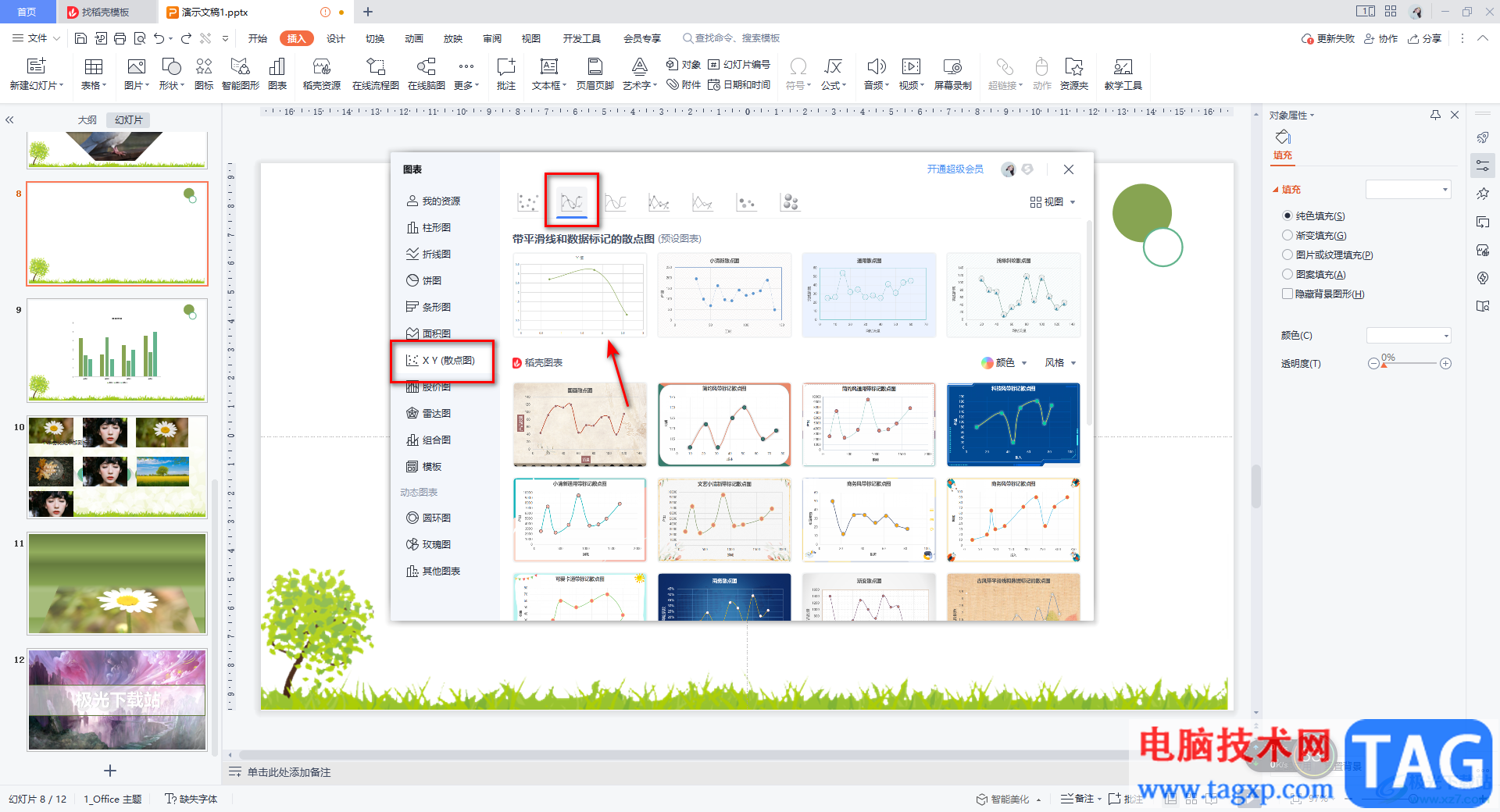
Task: Enable 隐藏背景图形 checkbox
Action: (1287, 294)
